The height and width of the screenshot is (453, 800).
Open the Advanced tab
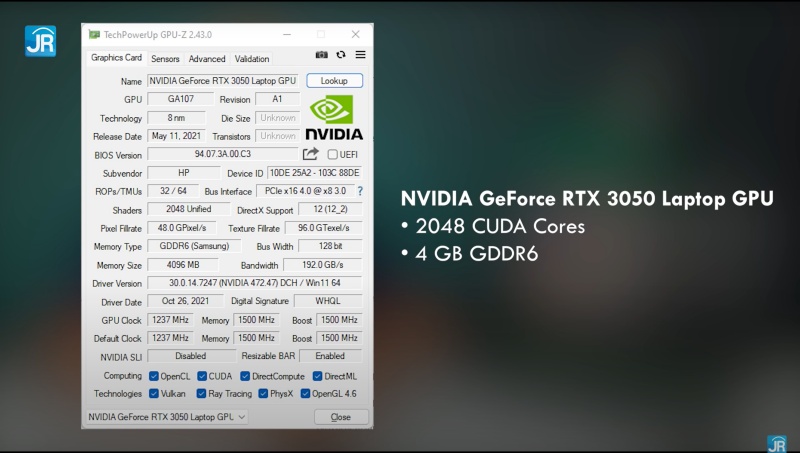coord(207,59)
